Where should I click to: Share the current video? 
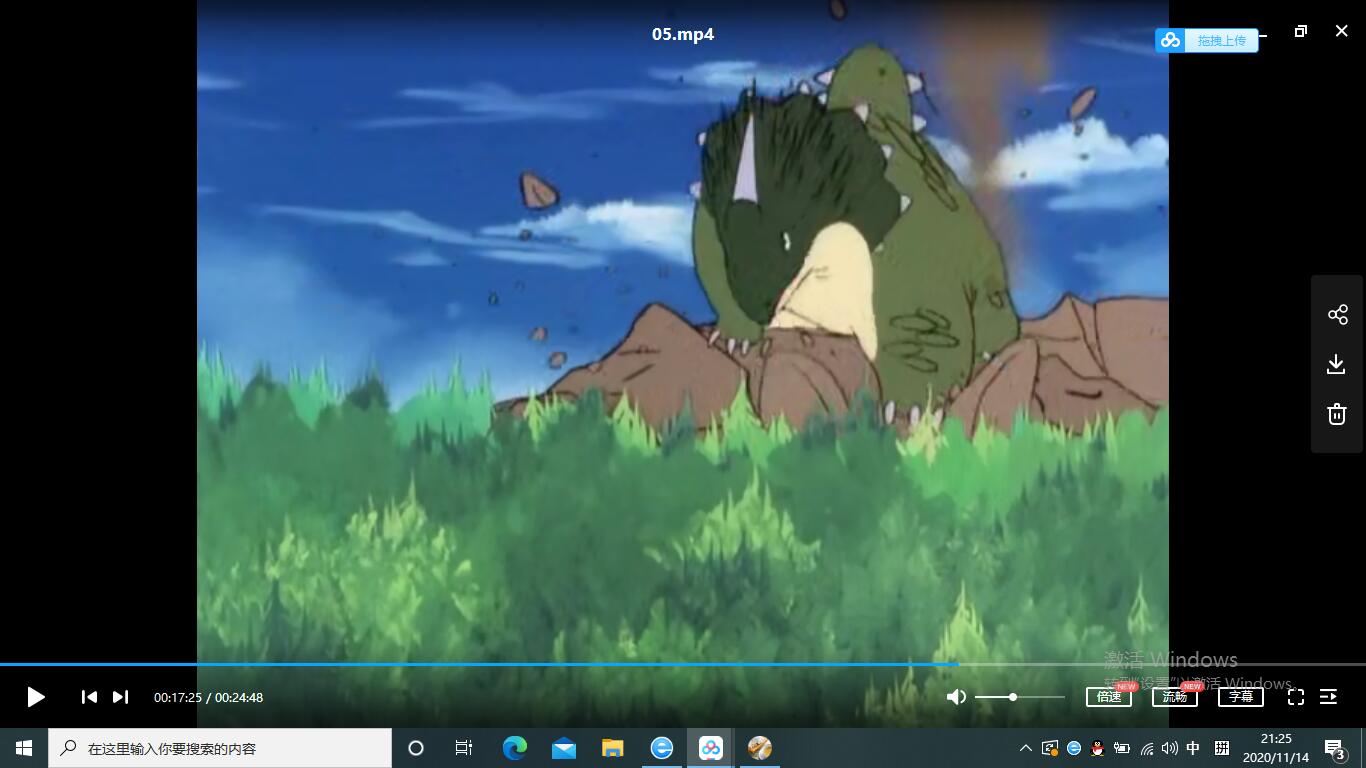coord(1337,315)
